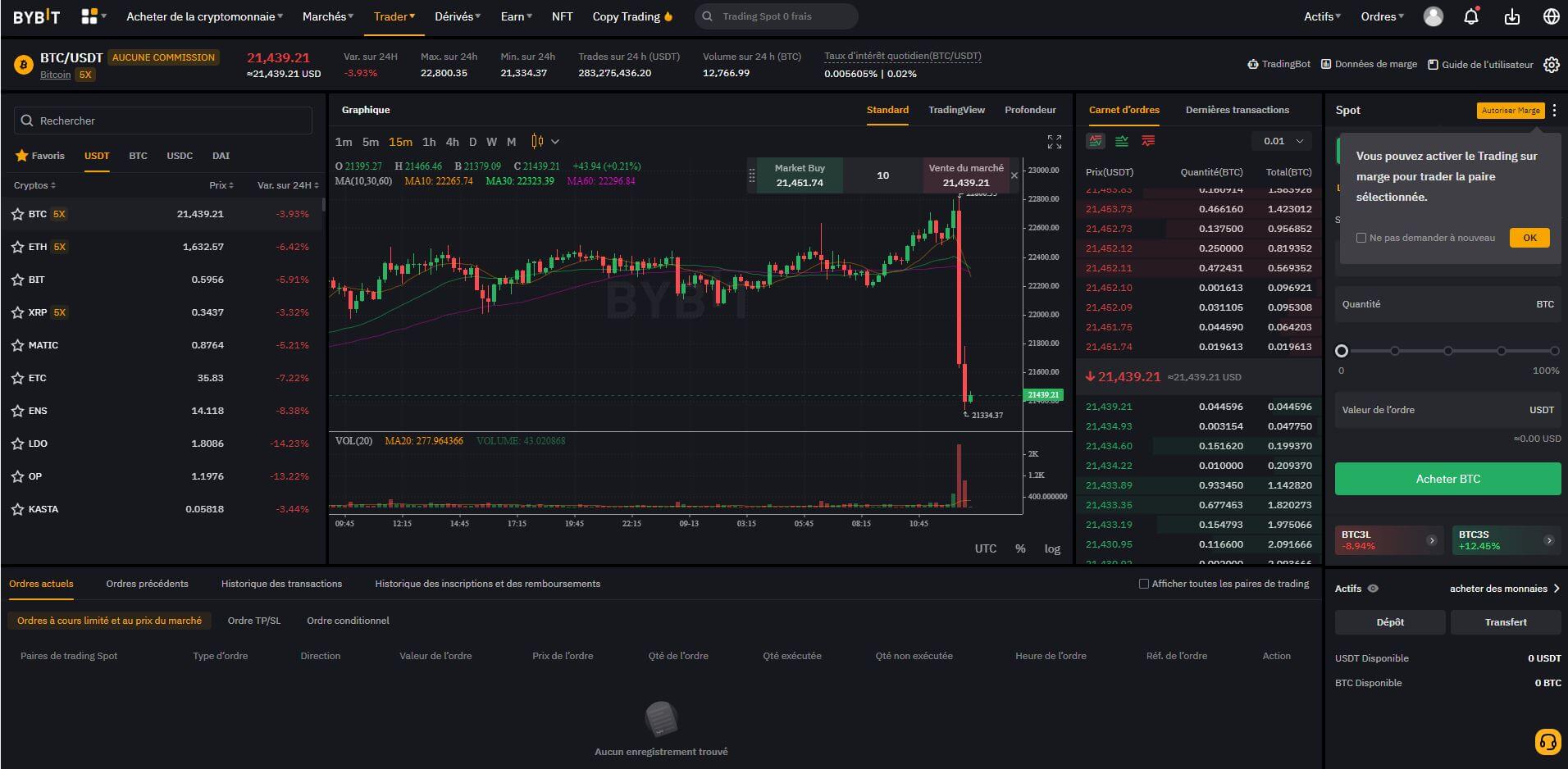Open the customer support headset icon

pyautogui.click(x=1547, y=742)
